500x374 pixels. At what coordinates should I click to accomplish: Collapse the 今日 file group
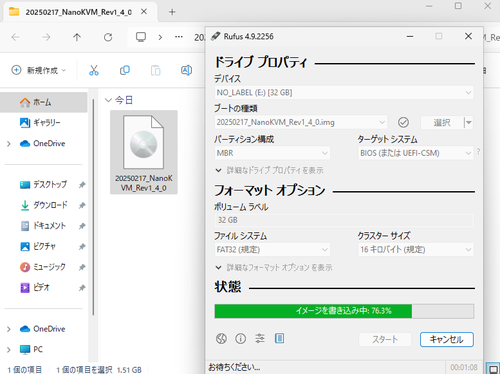pyautogui.click(x=108, y=100)
